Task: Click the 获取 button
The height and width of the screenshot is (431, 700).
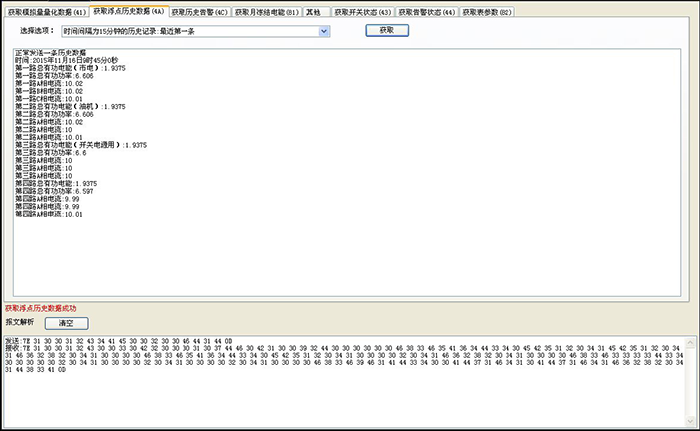Action: tap(387, 30)
